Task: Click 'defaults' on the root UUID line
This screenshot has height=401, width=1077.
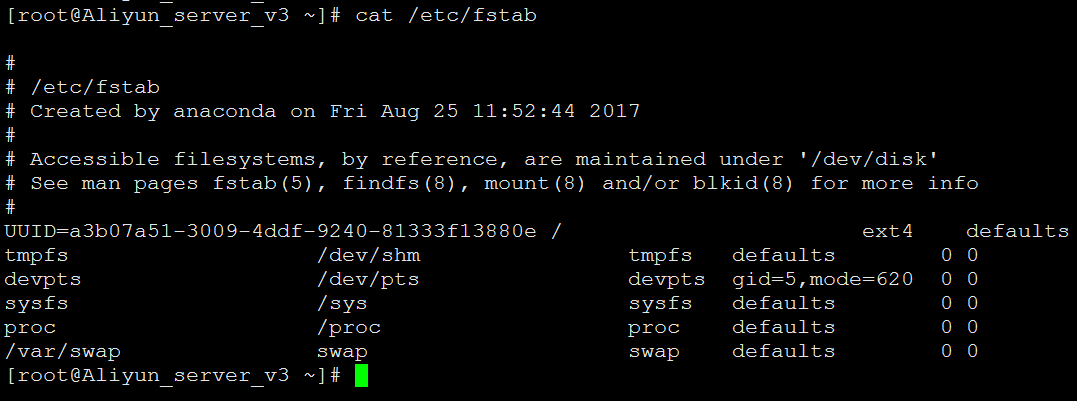Action: pos(1018,231)
